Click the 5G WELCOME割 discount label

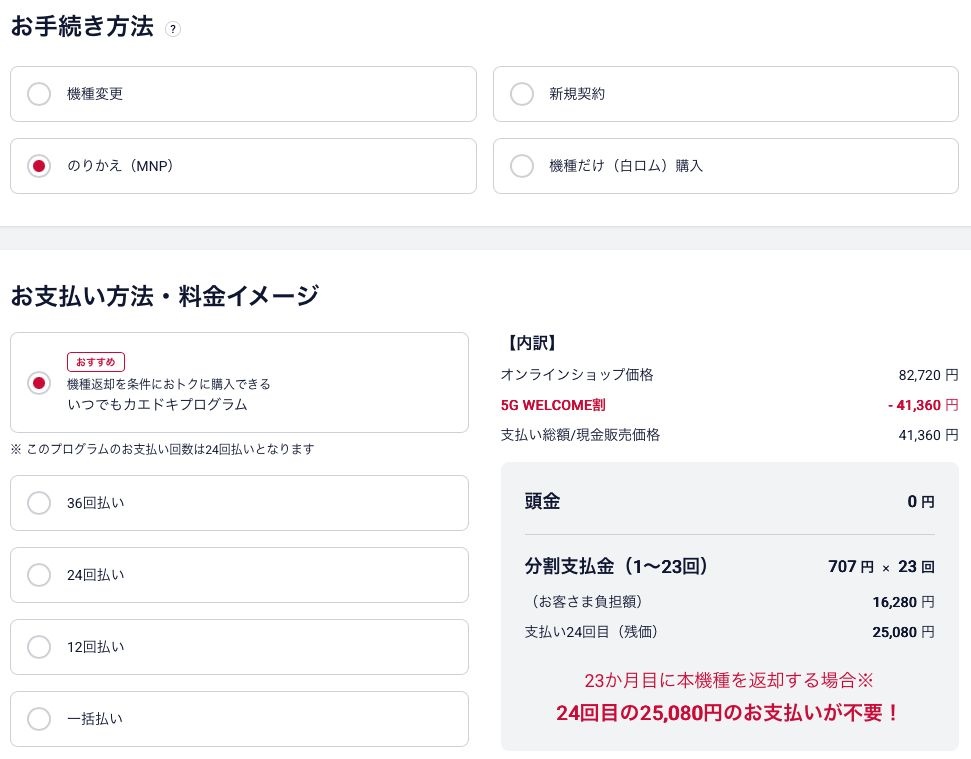click(553, 405)
